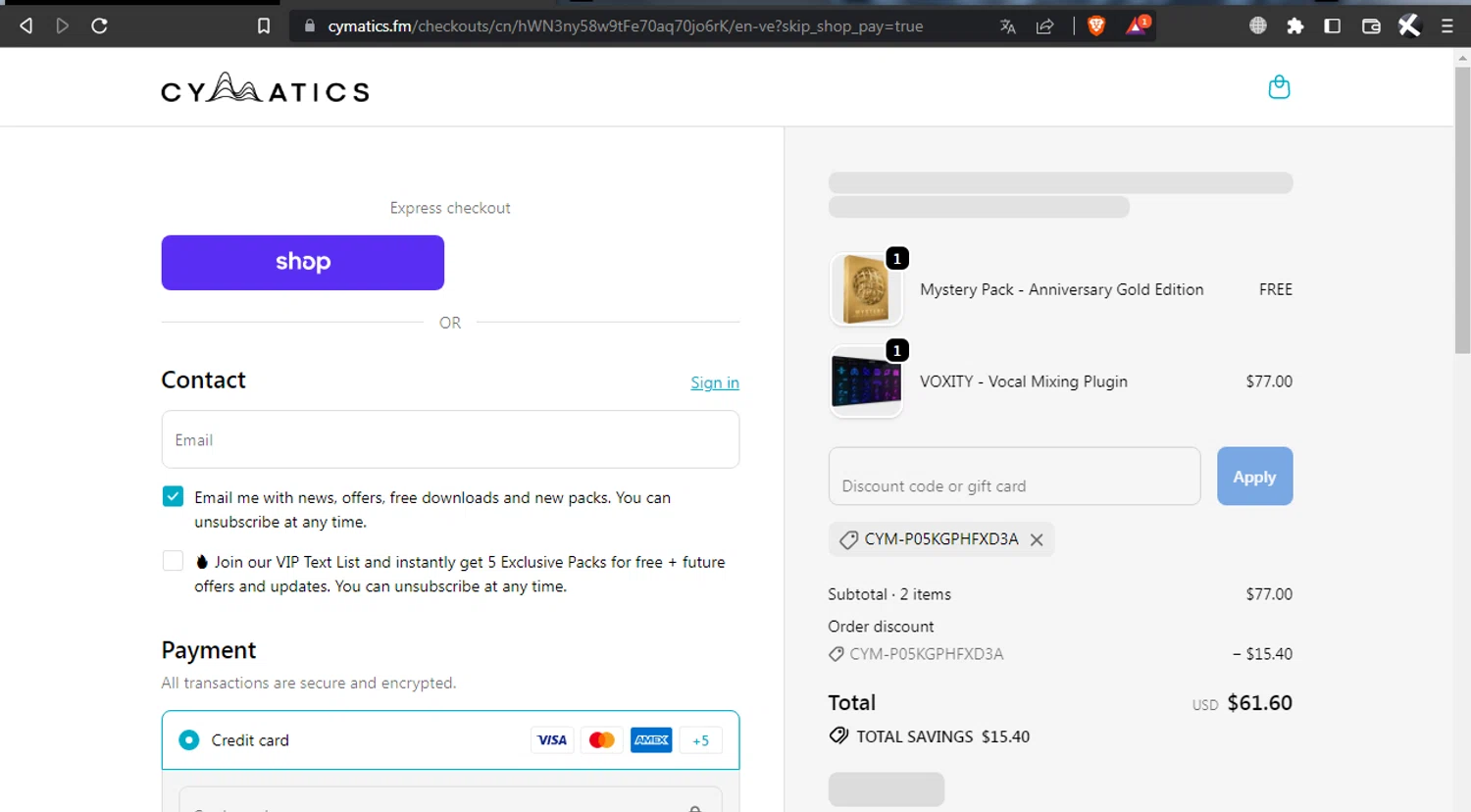Image resolution: width=1471 pixels, height=812 pixels.
Task: Open the Brave wallet icon
Action: (1371, 26)
